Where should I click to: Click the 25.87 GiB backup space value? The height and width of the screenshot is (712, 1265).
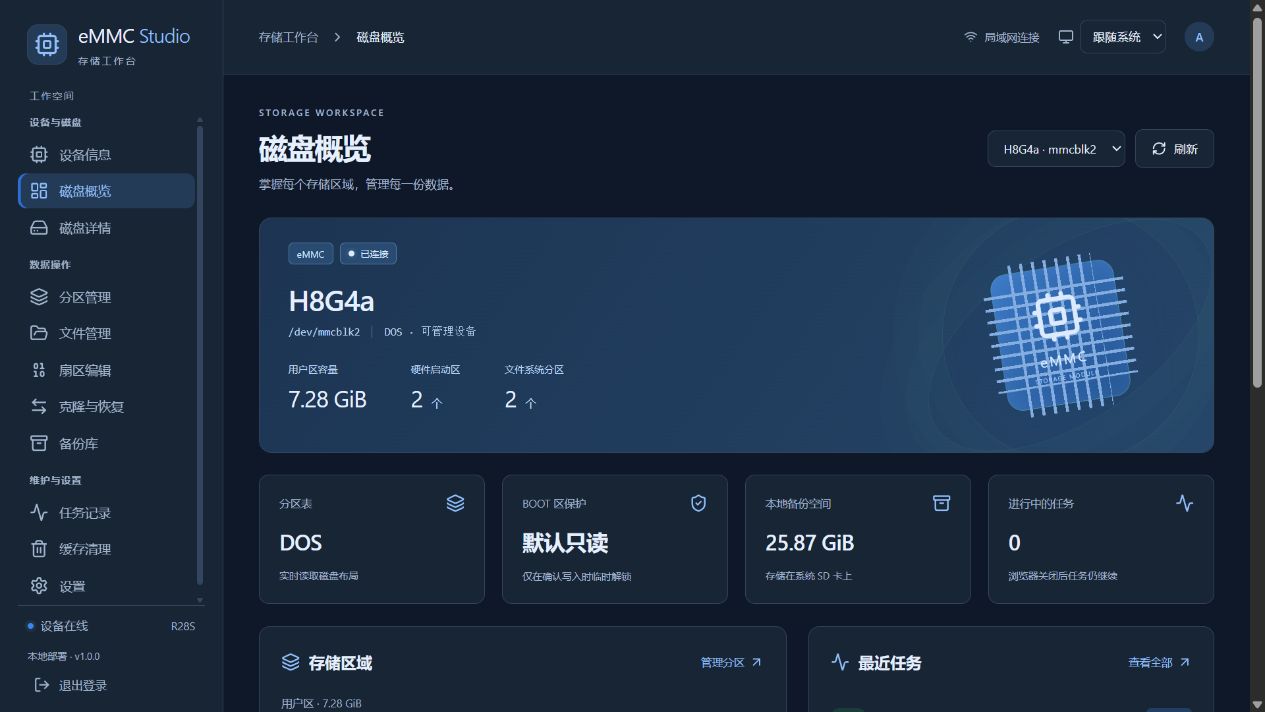pyautogui.click(x=809, y=543)
